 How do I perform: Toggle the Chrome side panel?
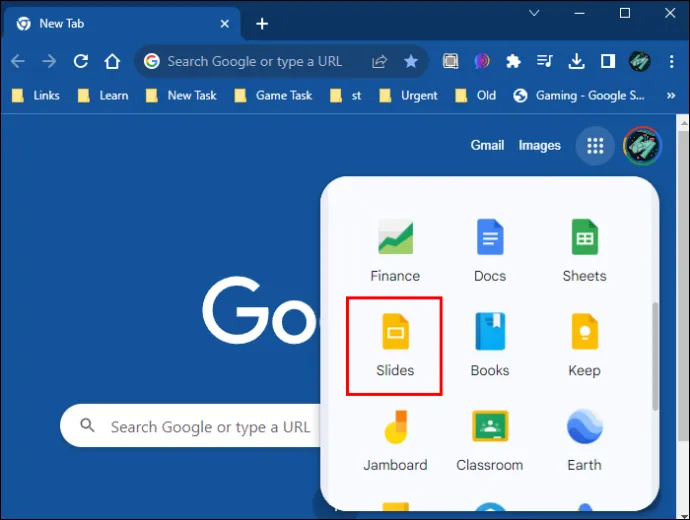point(608,61)
